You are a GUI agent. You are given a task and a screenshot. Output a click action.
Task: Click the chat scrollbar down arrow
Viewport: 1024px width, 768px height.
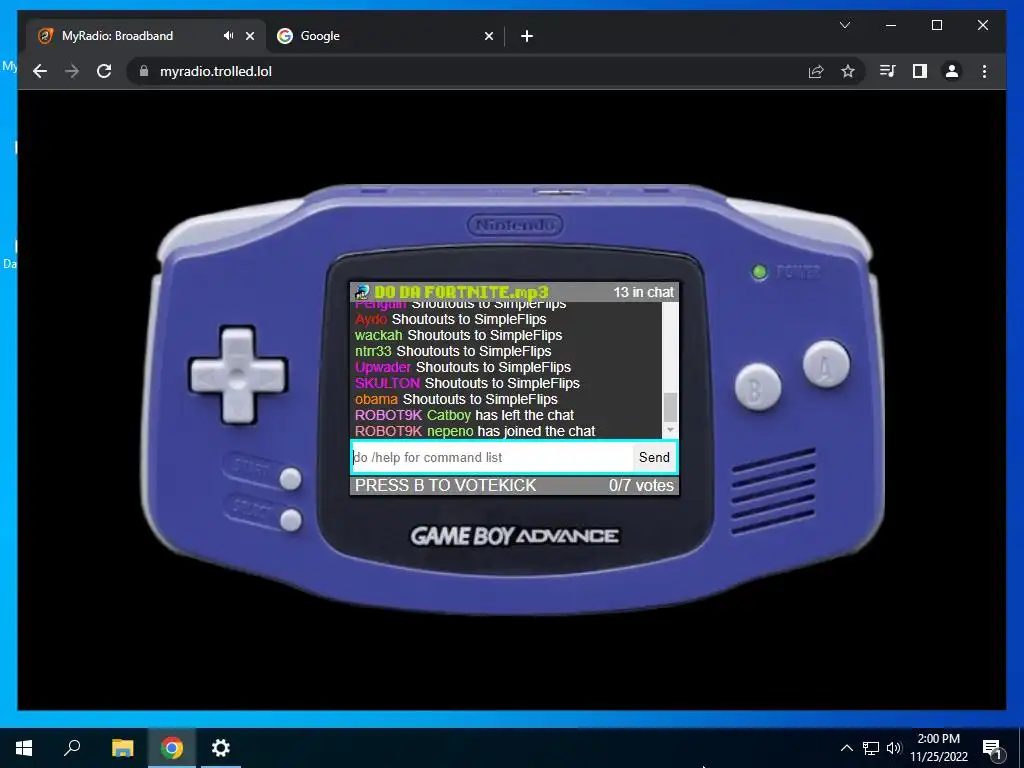click(670, 430)
